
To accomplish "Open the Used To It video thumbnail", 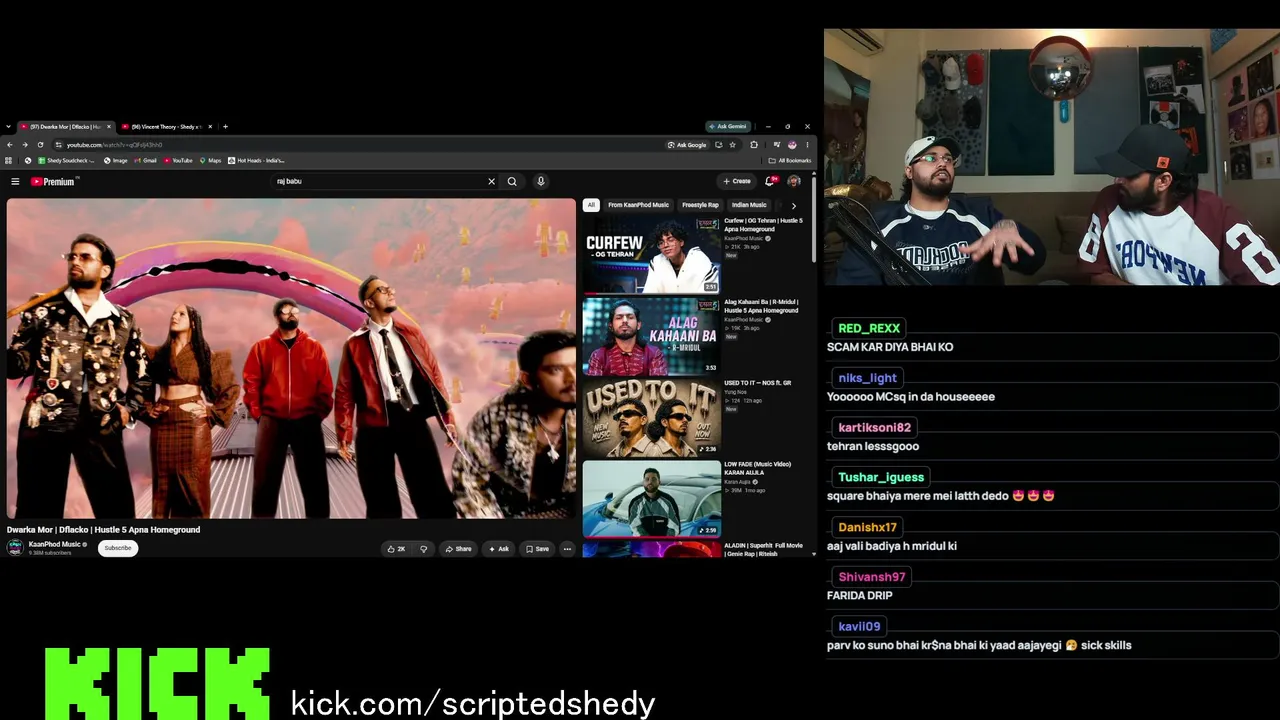I will coord(651,417).
